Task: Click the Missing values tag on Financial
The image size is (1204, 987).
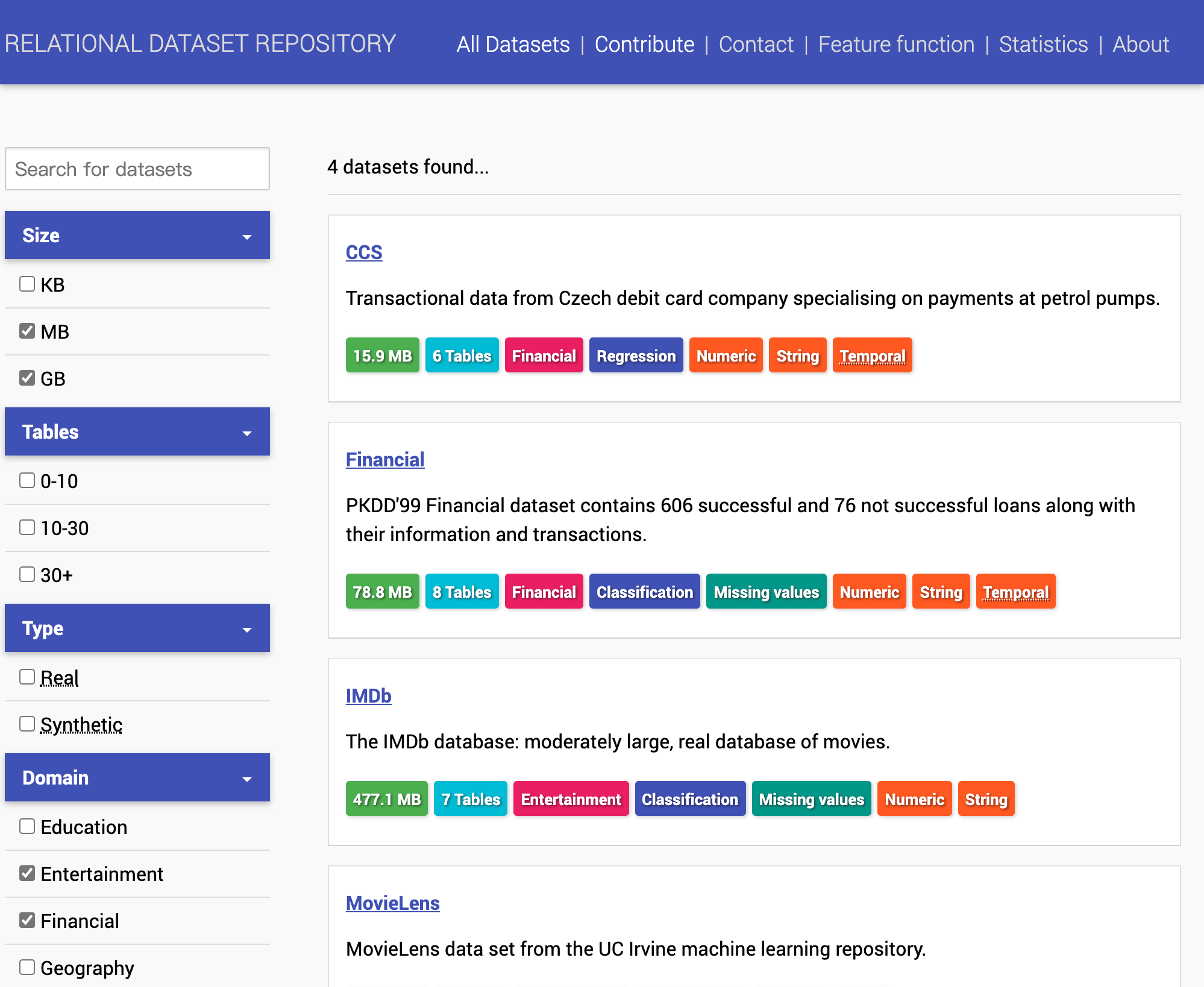Action: (x=766, y=592)
